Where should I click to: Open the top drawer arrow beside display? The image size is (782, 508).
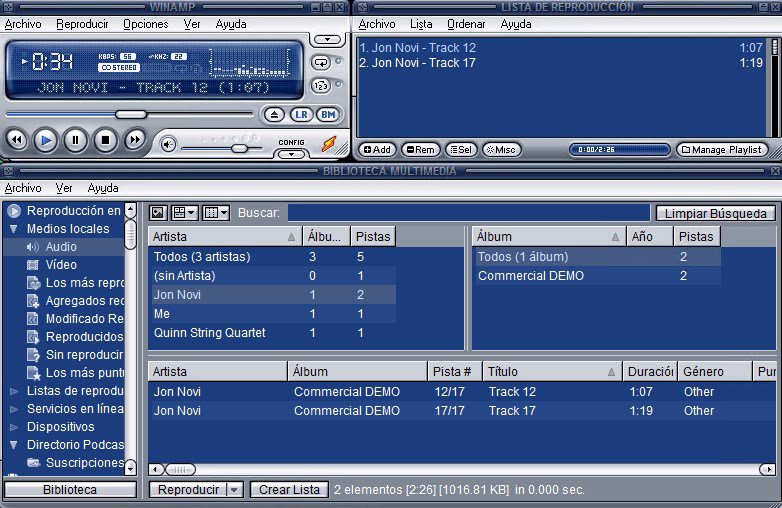click(327, 39)
